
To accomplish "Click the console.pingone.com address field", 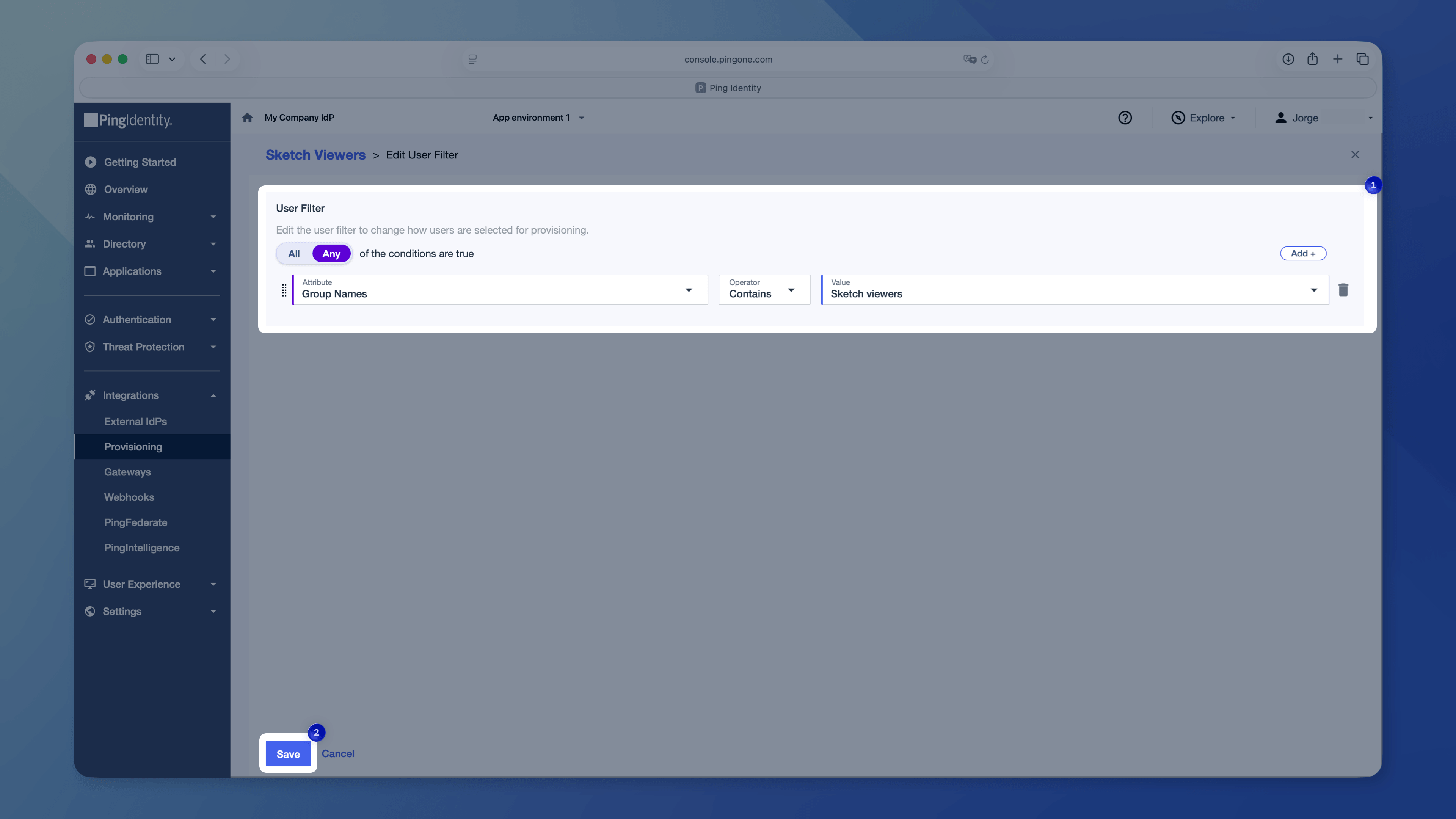I will click(x=728, y=60).
